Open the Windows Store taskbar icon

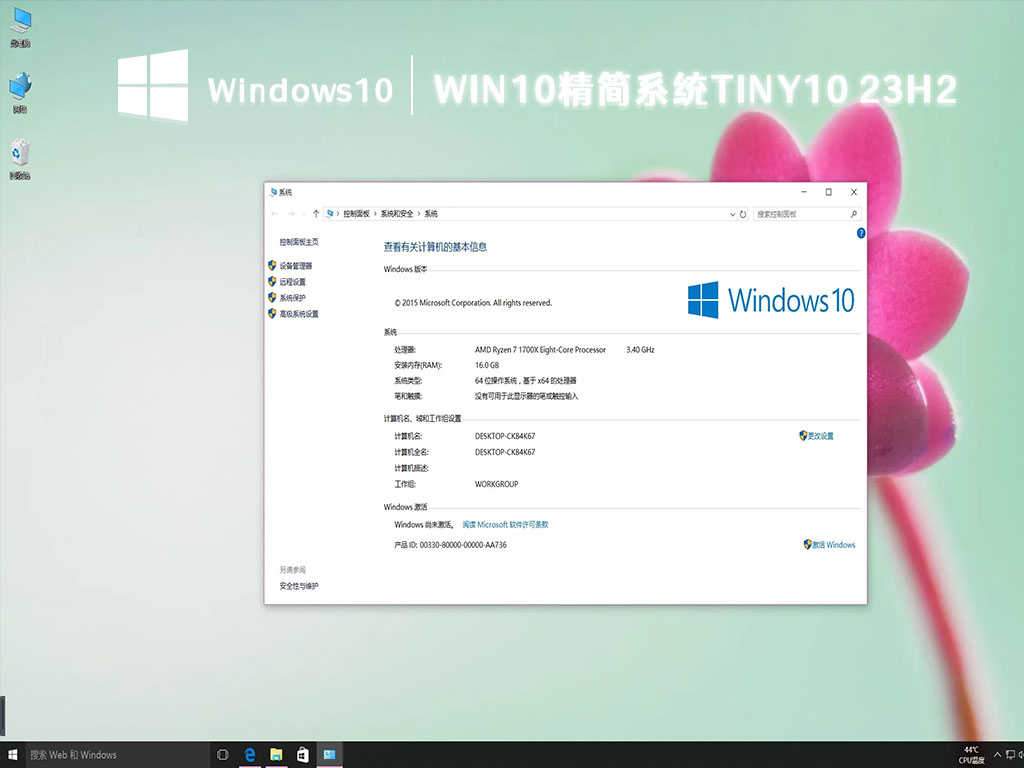click(302, 755)
